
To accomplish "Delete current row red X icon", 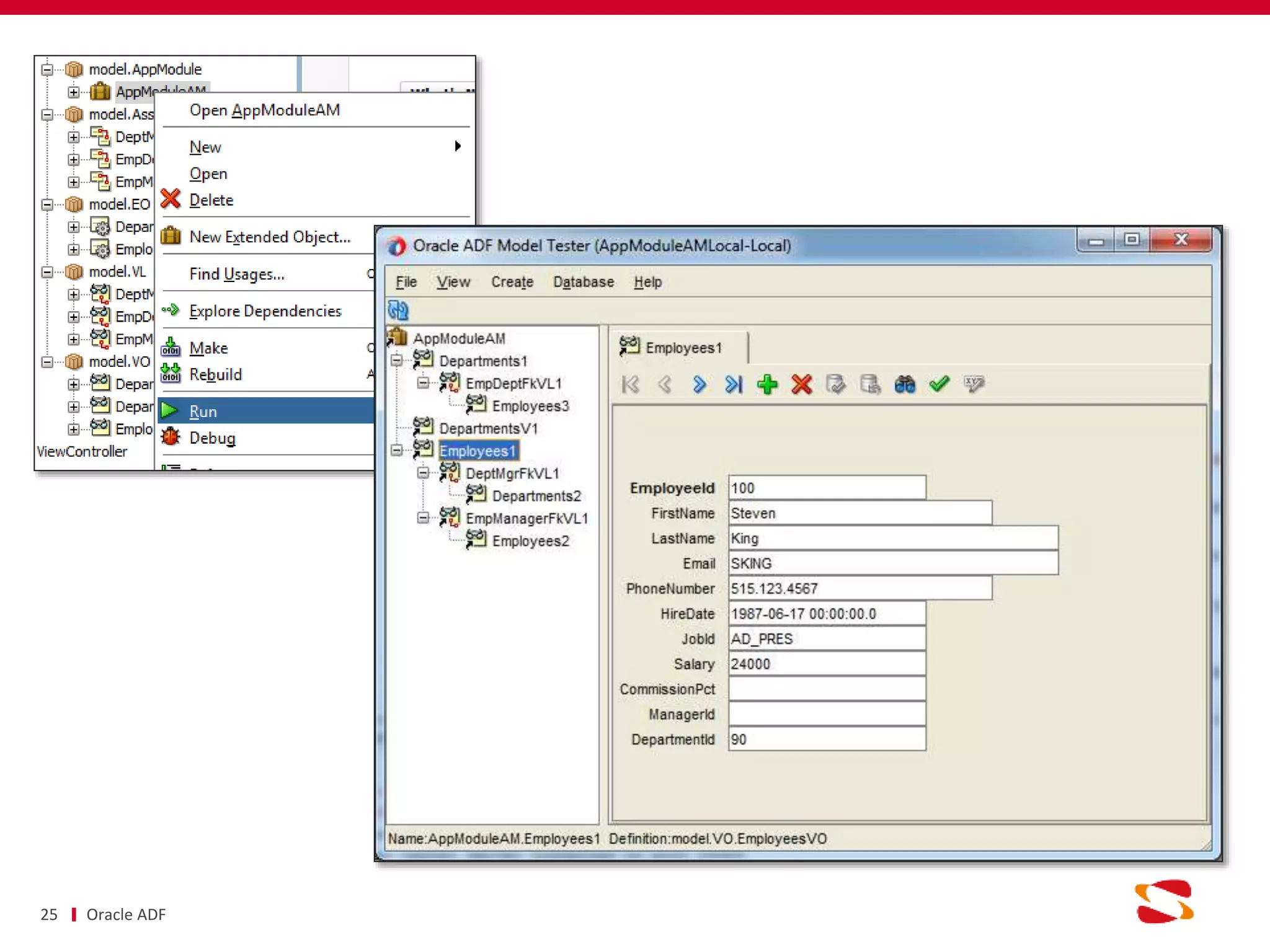I will pos(802,385).
